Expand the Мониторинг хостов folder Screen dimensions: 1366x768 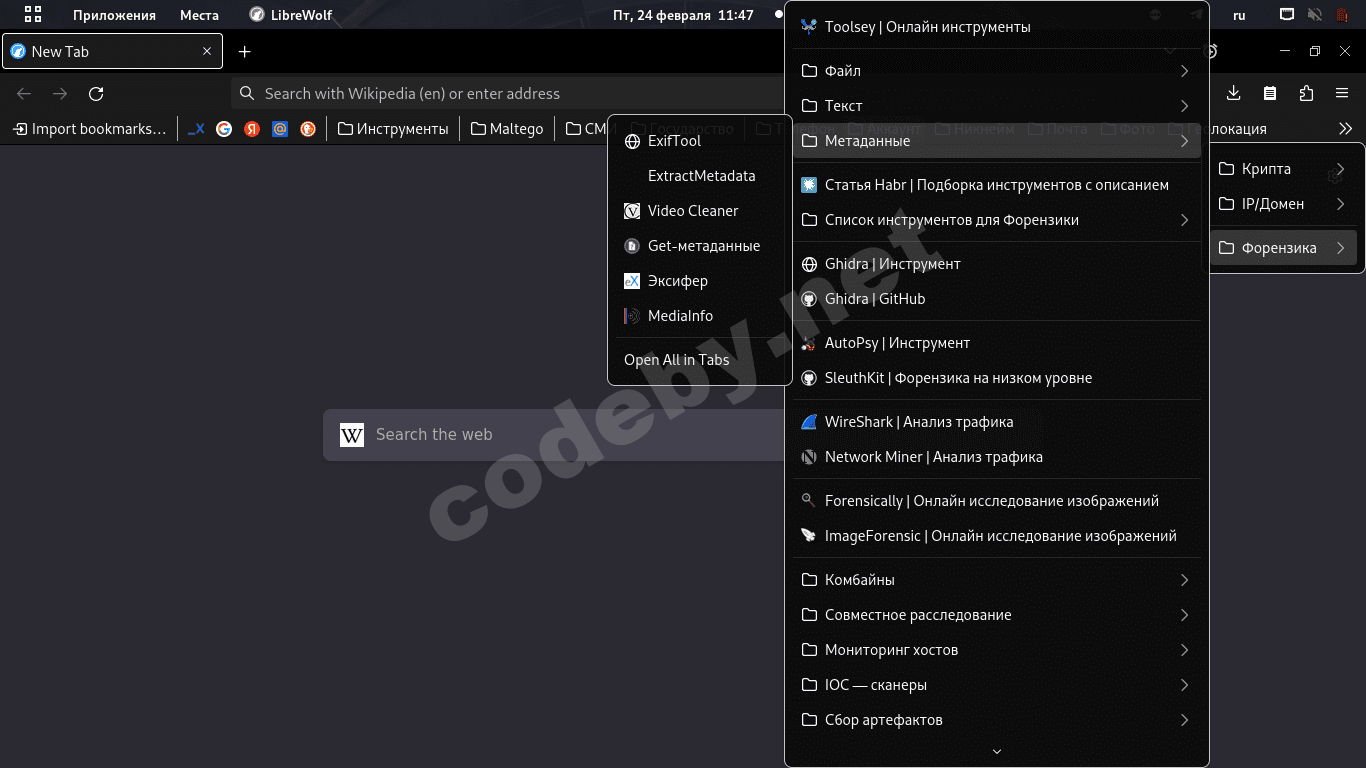point(997,650)
